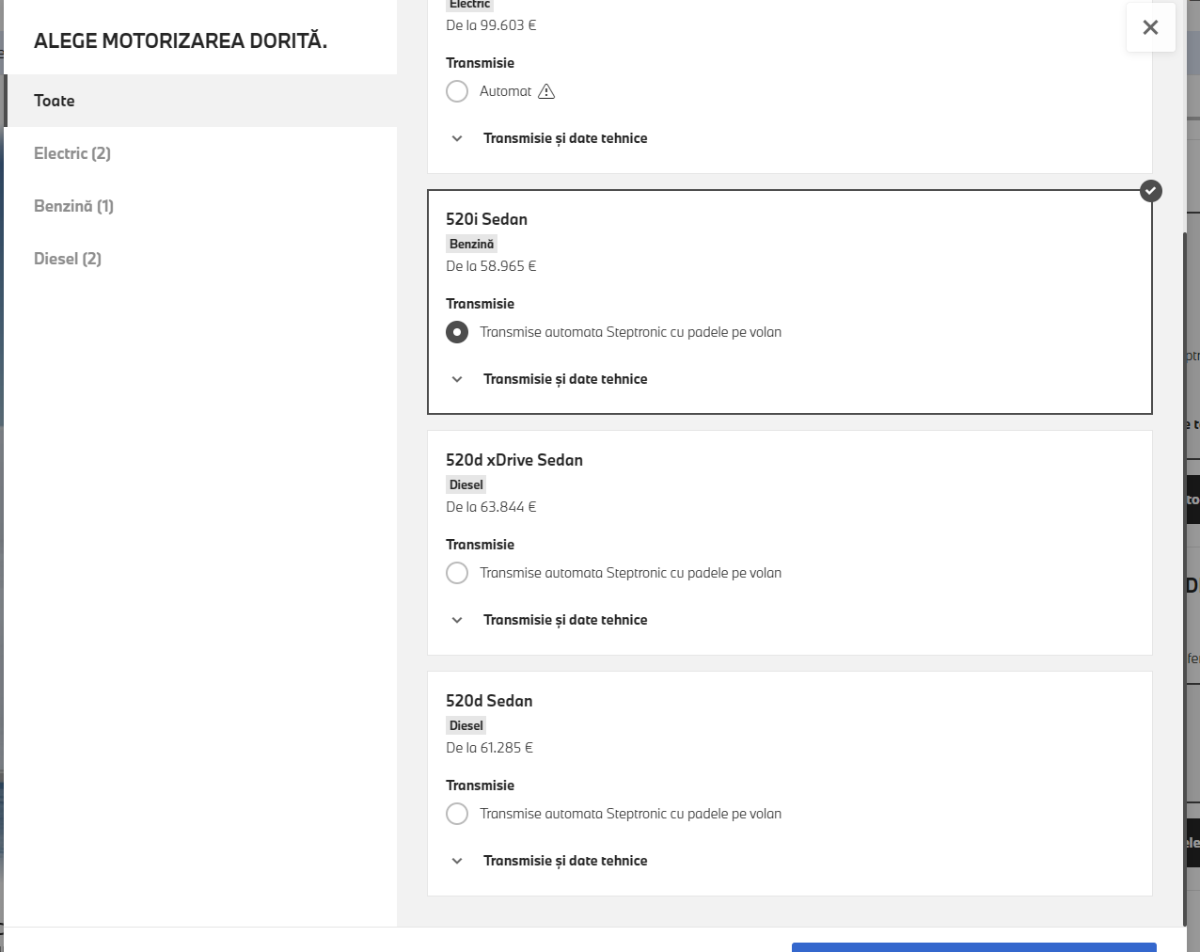
Task: Choose Steptronic transmission for 520d Sedan
Action: tap(457, 814)
